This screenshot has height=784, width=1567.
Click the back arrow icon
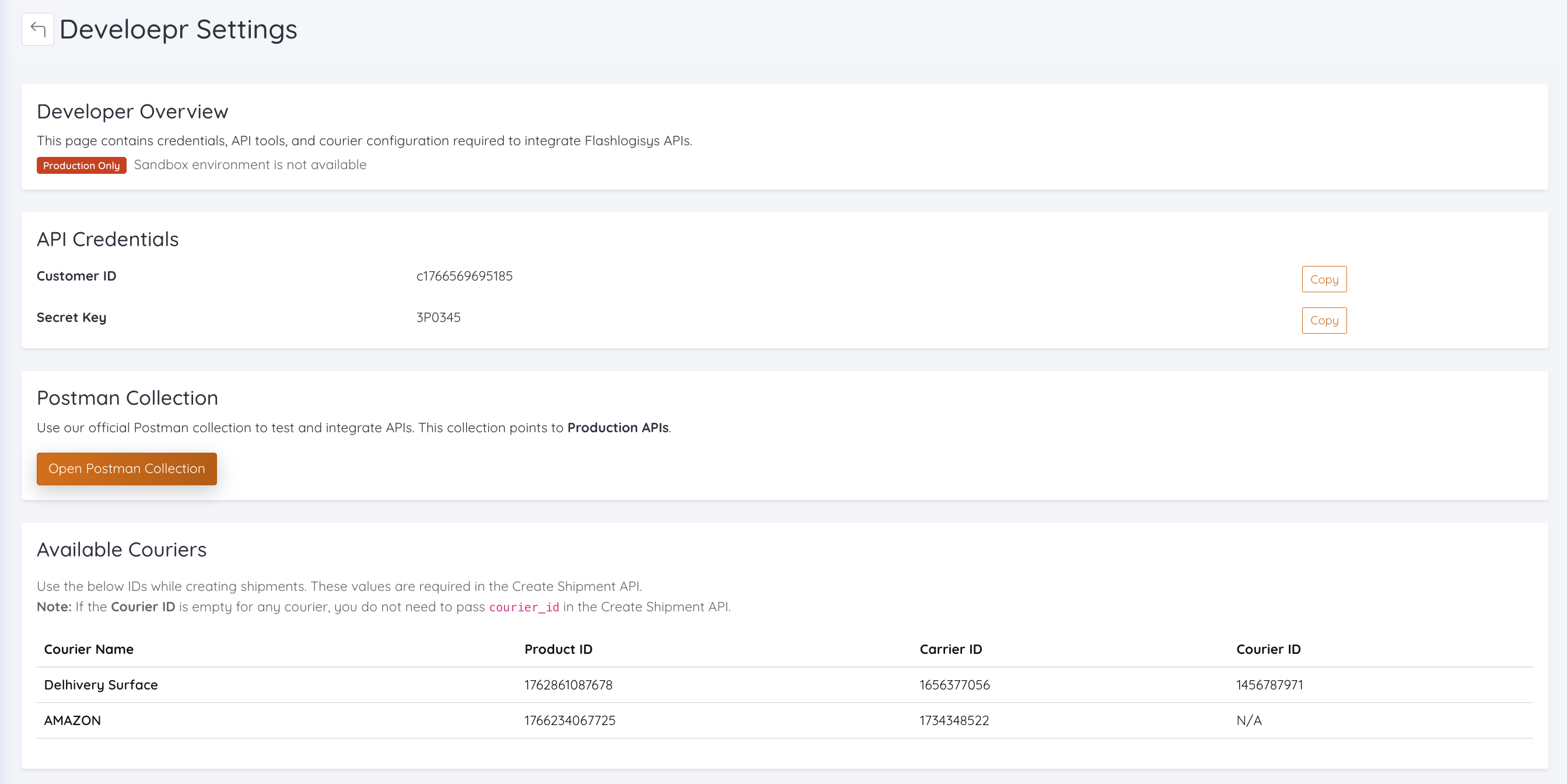(x=38, y=29)
